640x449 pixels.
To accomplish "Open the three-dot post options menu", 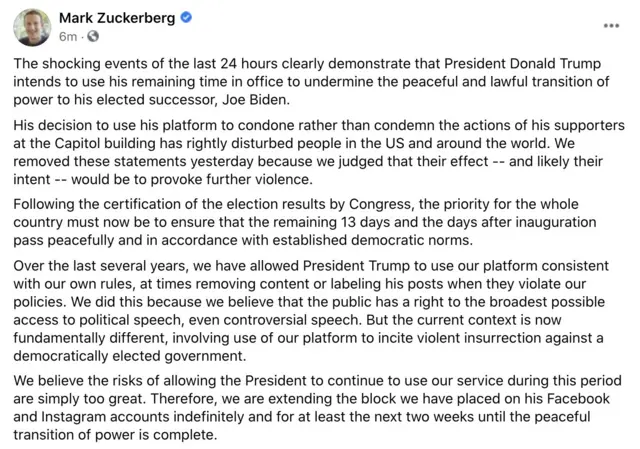I will tap(611, 24).
